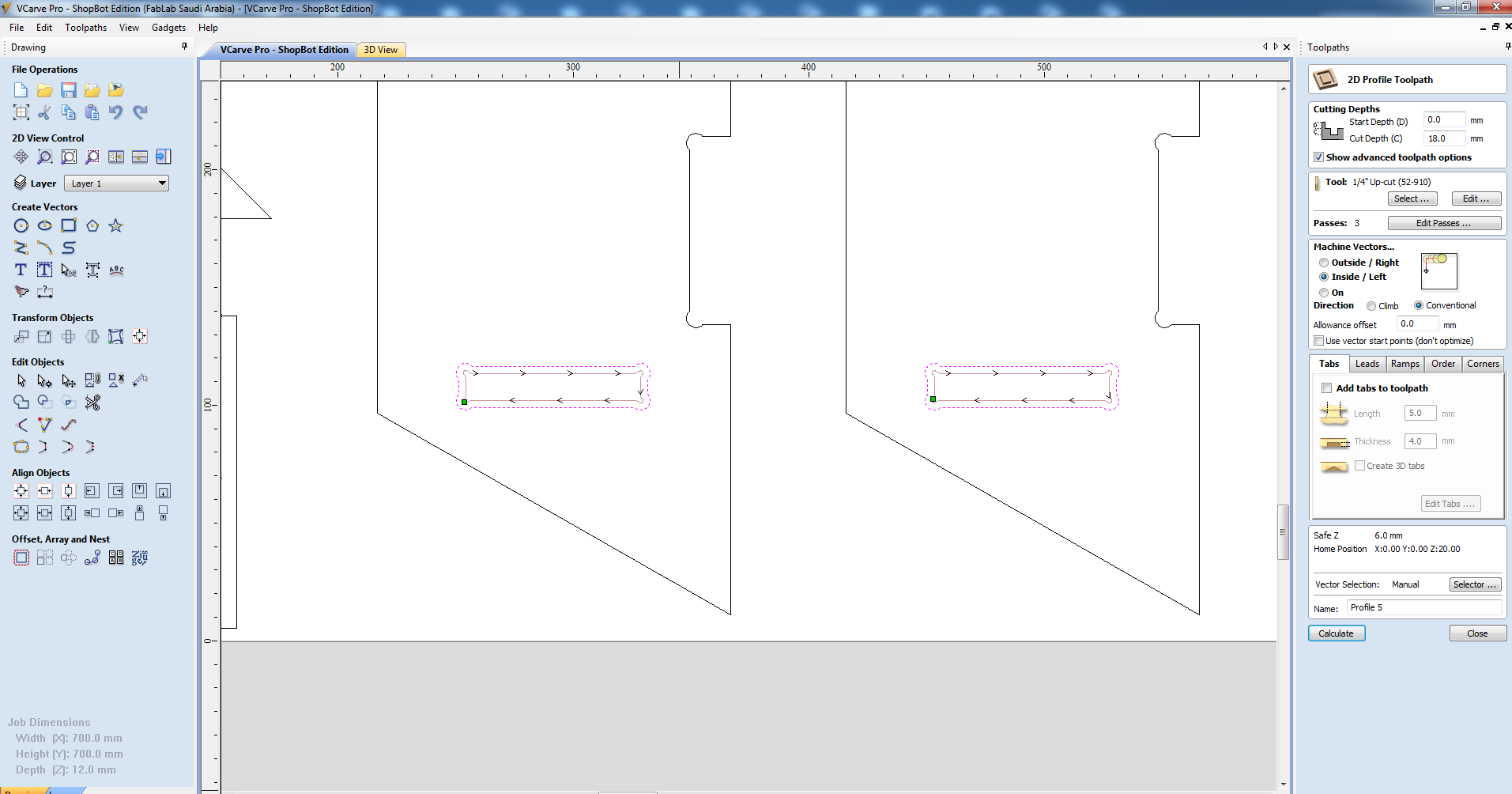The image size is (1512, 794).
Task: Click the Cut scissors icon in File Operations
Action: coord(45,112)
